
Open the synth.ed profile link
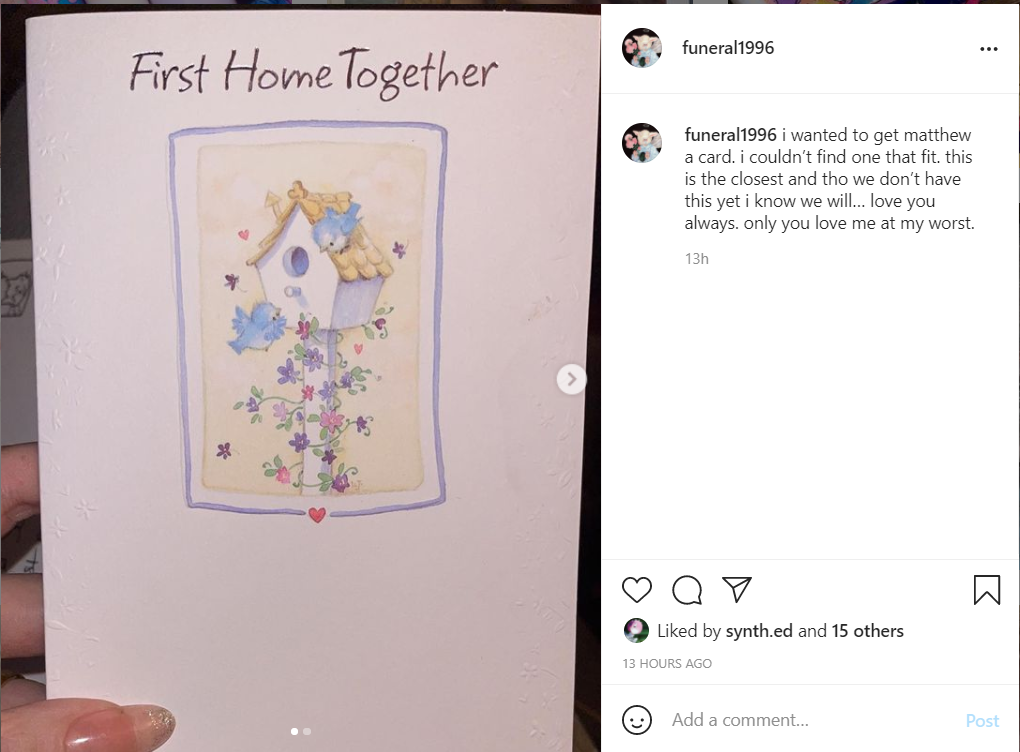point(758,630)
